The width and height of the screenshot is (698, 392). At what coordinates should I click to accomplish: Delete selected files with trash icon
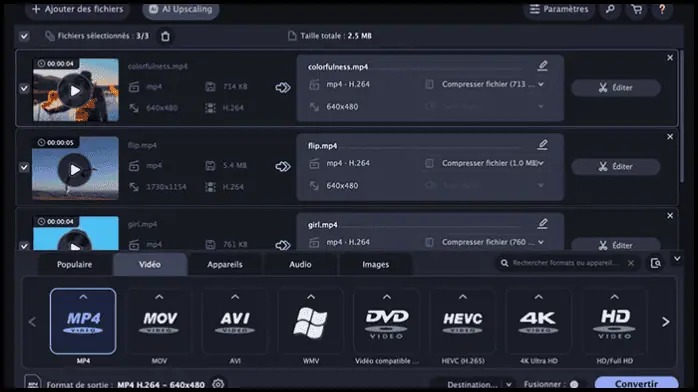pyautogui.click(x=165, y=36)
